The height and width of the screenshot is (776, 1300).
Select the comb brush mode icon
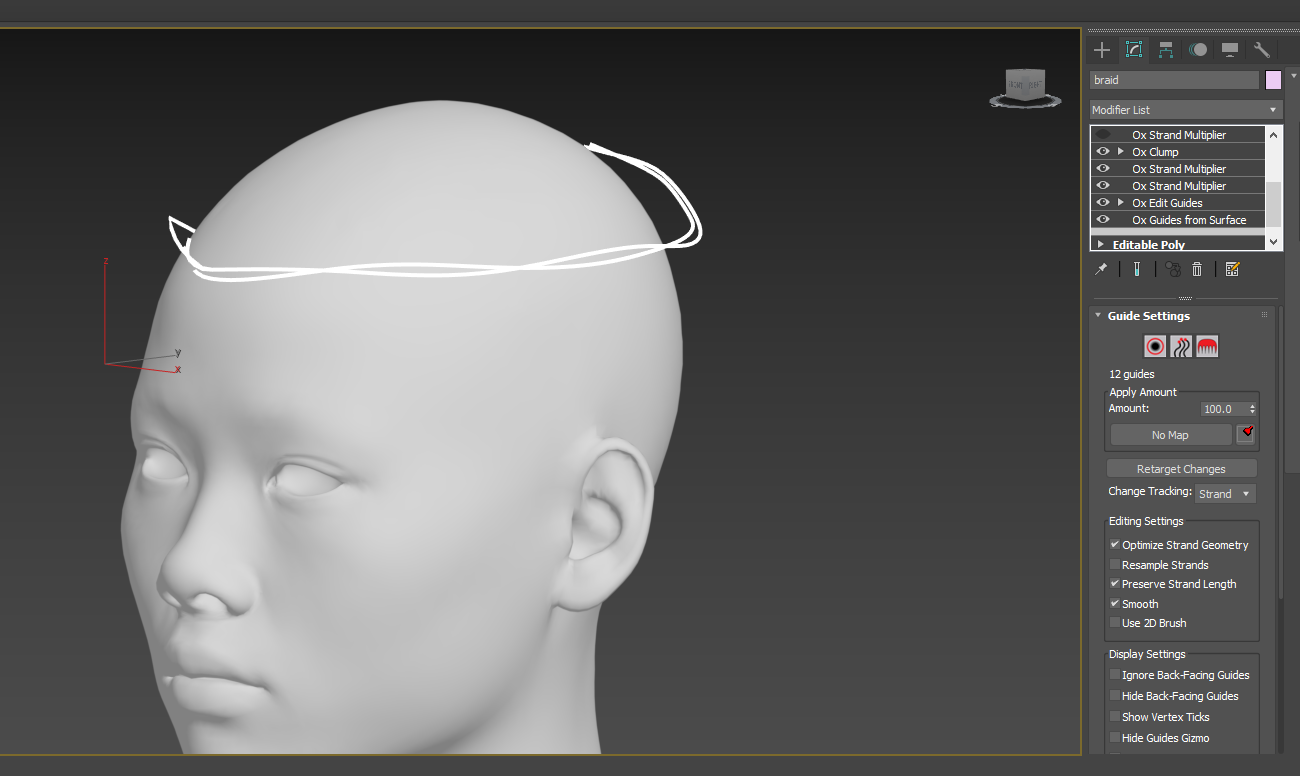coord(1207,347)
